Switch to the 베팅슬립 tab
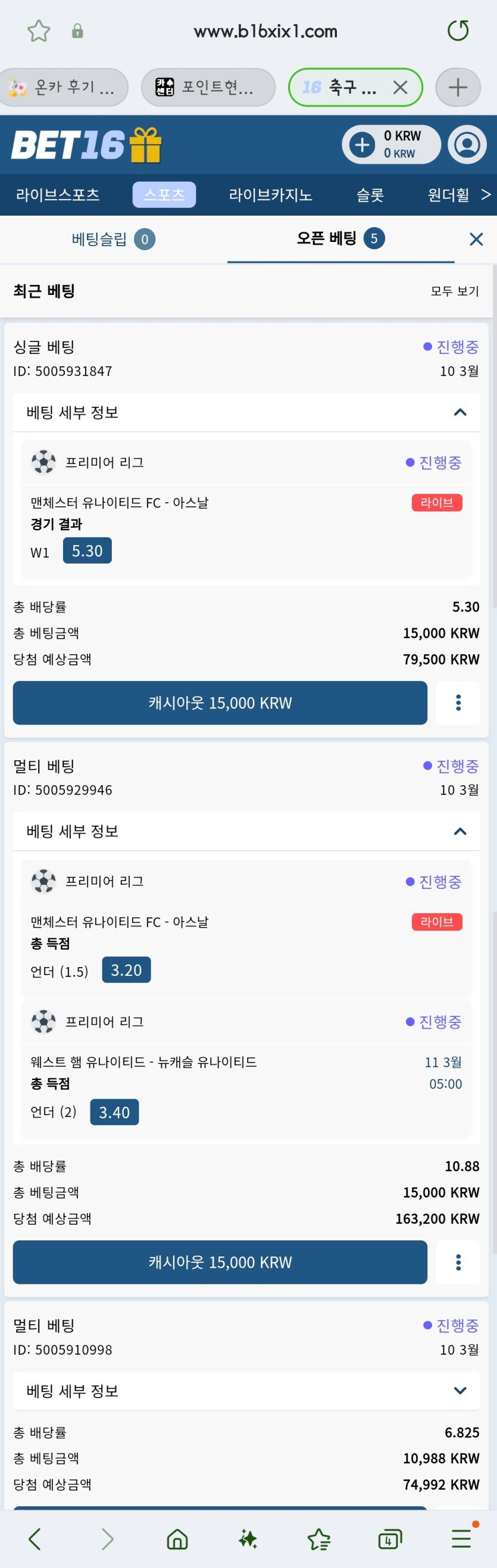The image size is (497, 1568). tap(112, 239)
